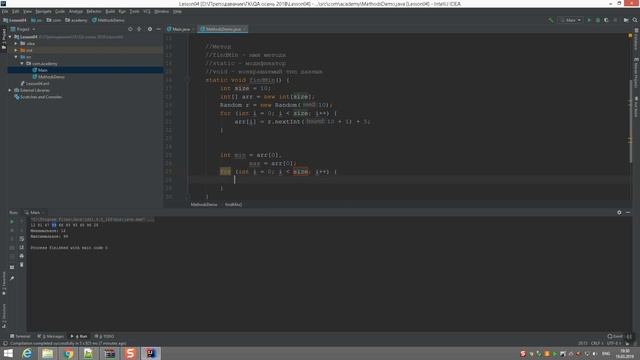
Task: Collapse the Lesson04 project root node
Action: (x=10, y=37)
